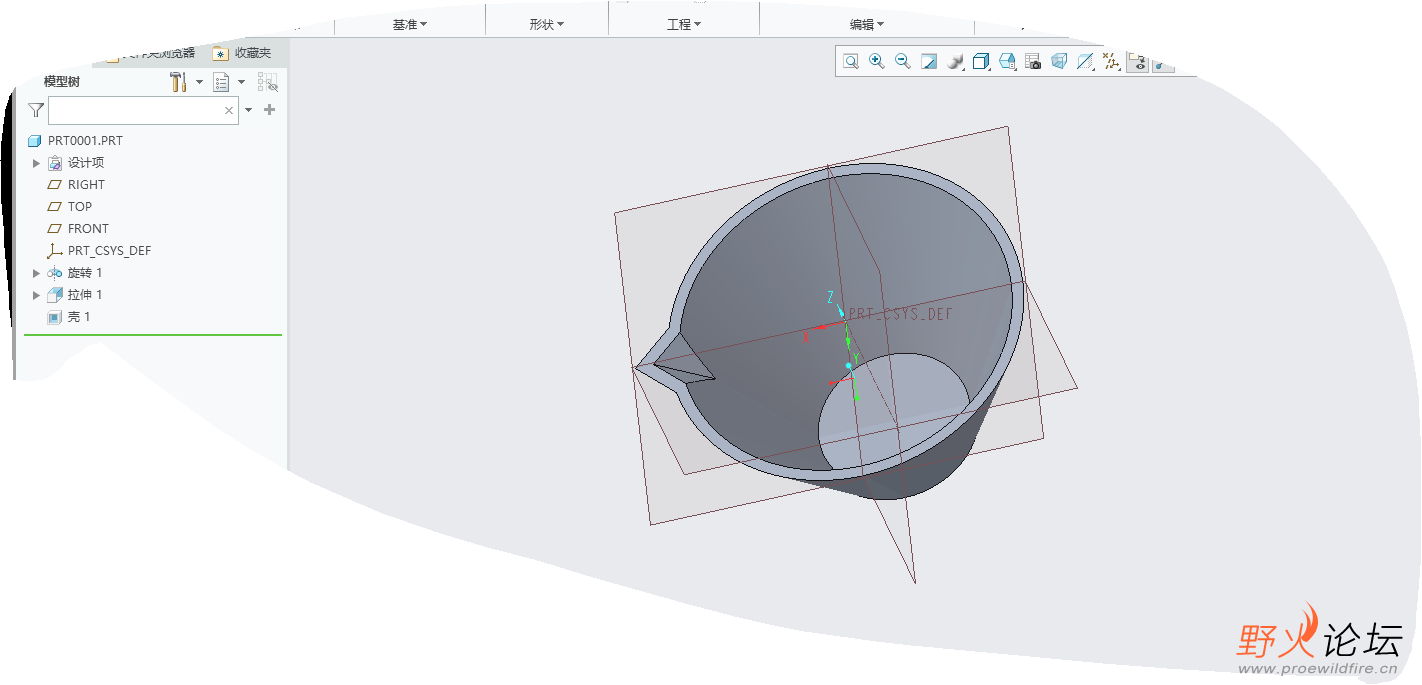Open the 收藏夹 favorites tab
Image resolution: width=1422 pixels, height=685 pixels.
point(242,53)
